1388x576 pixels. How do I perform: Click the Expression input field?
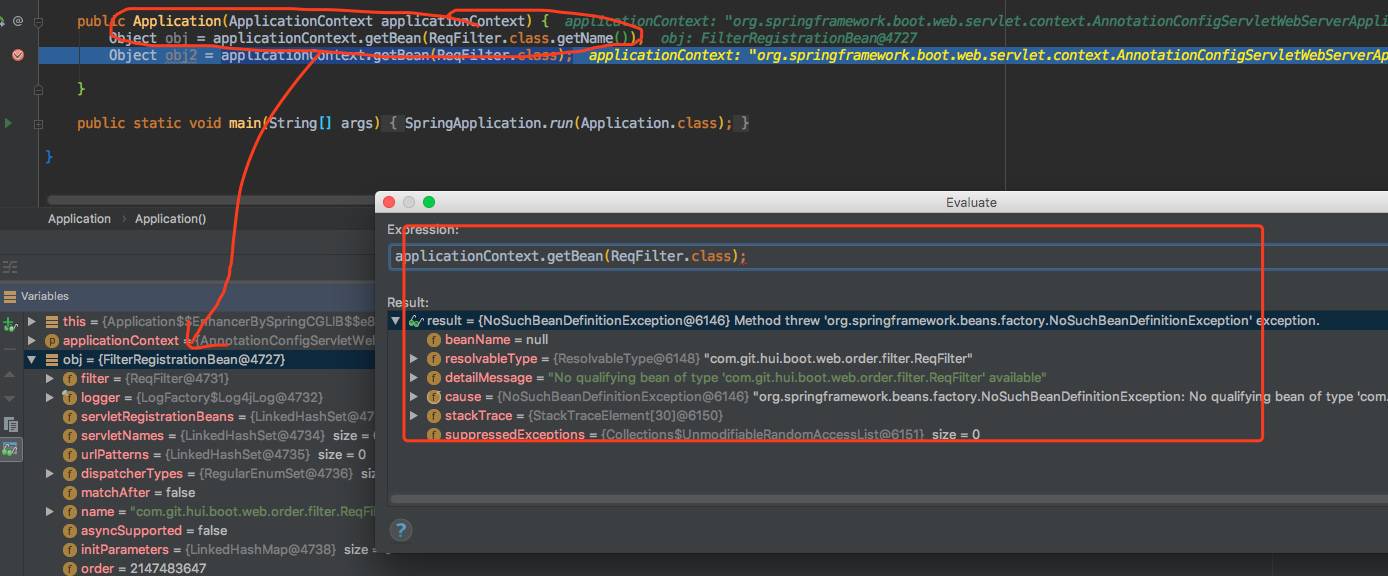pyautogui.click(x=800, y=257)
